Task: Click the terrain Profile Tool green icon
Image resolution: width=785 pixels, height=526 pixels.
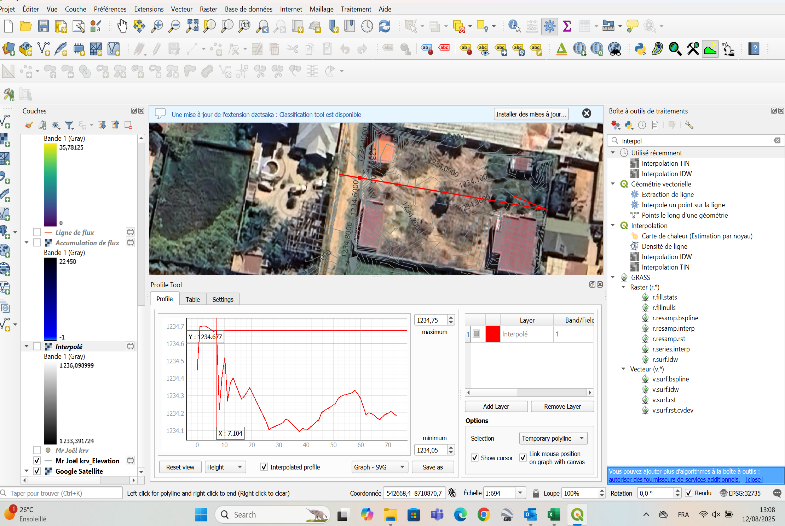Action: pyautogui.click(x=710, y=49)
